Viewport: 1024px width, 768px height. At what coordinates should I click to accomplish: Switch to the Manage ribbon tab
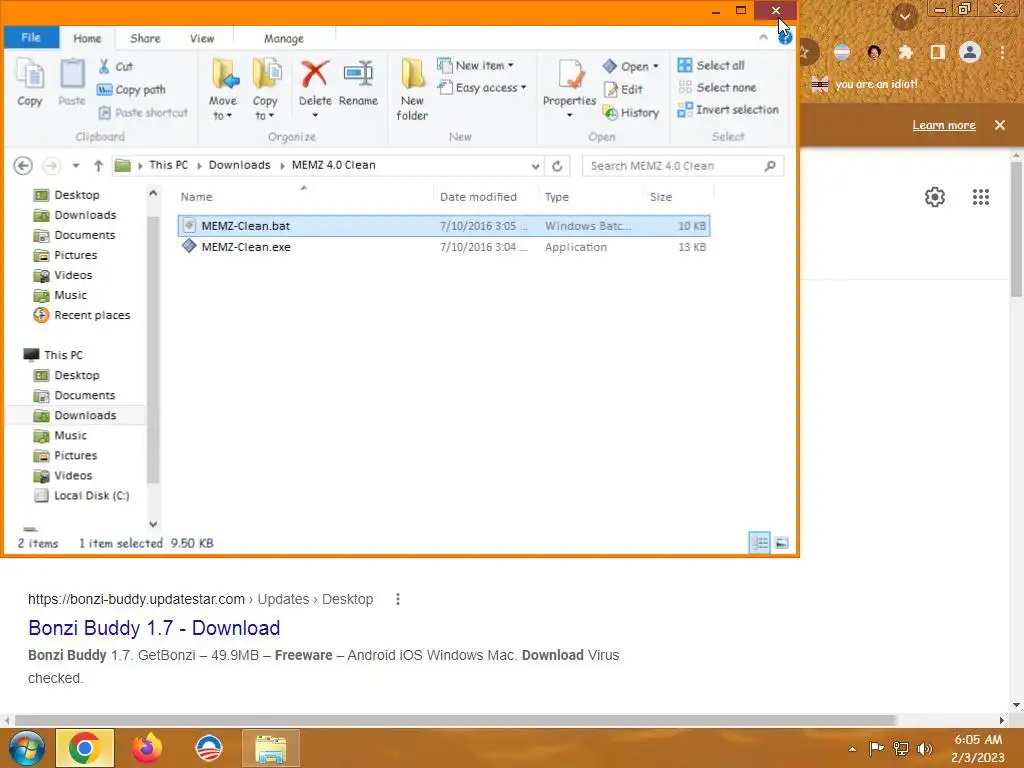[283, 39]
